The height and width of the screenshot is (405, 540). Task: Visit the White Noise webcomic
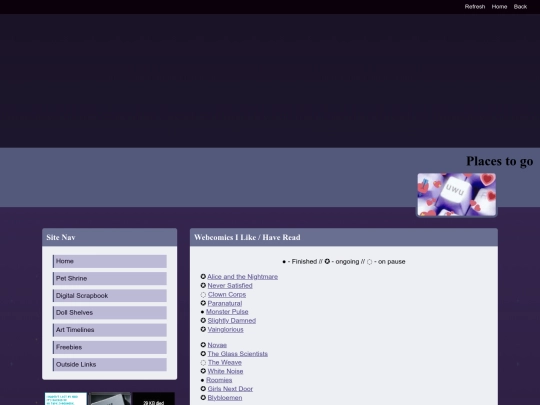click(x=225, y=371)
